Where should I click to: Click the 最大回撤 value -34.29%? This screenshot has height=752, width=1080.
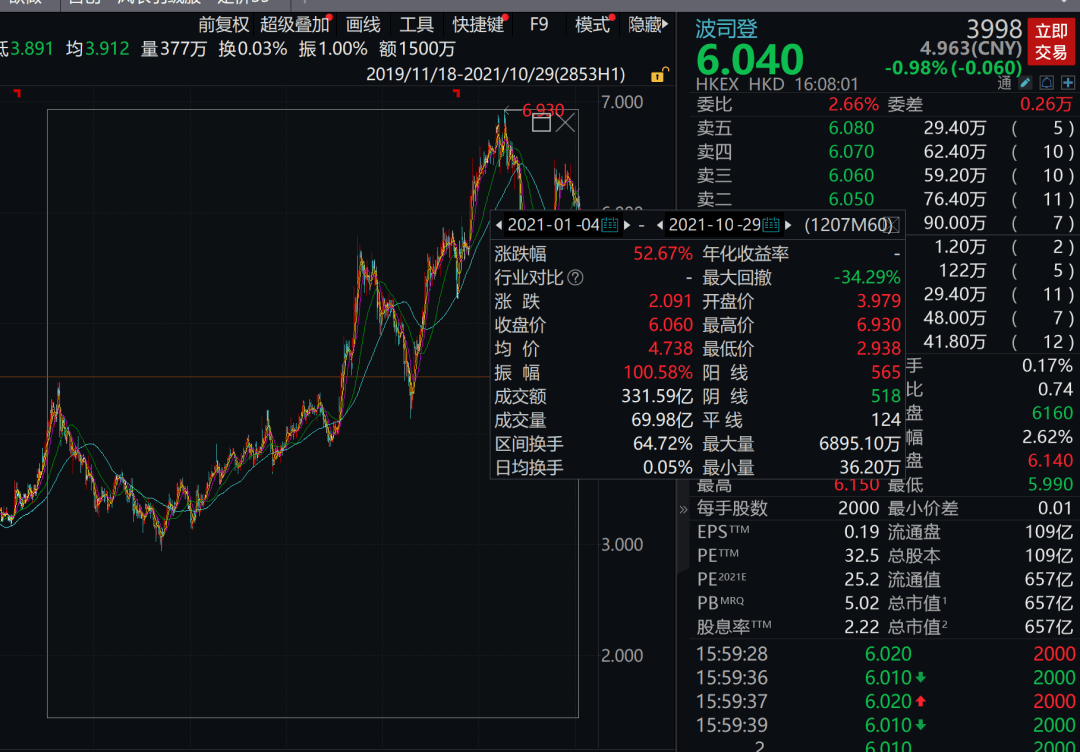(866, 278)
